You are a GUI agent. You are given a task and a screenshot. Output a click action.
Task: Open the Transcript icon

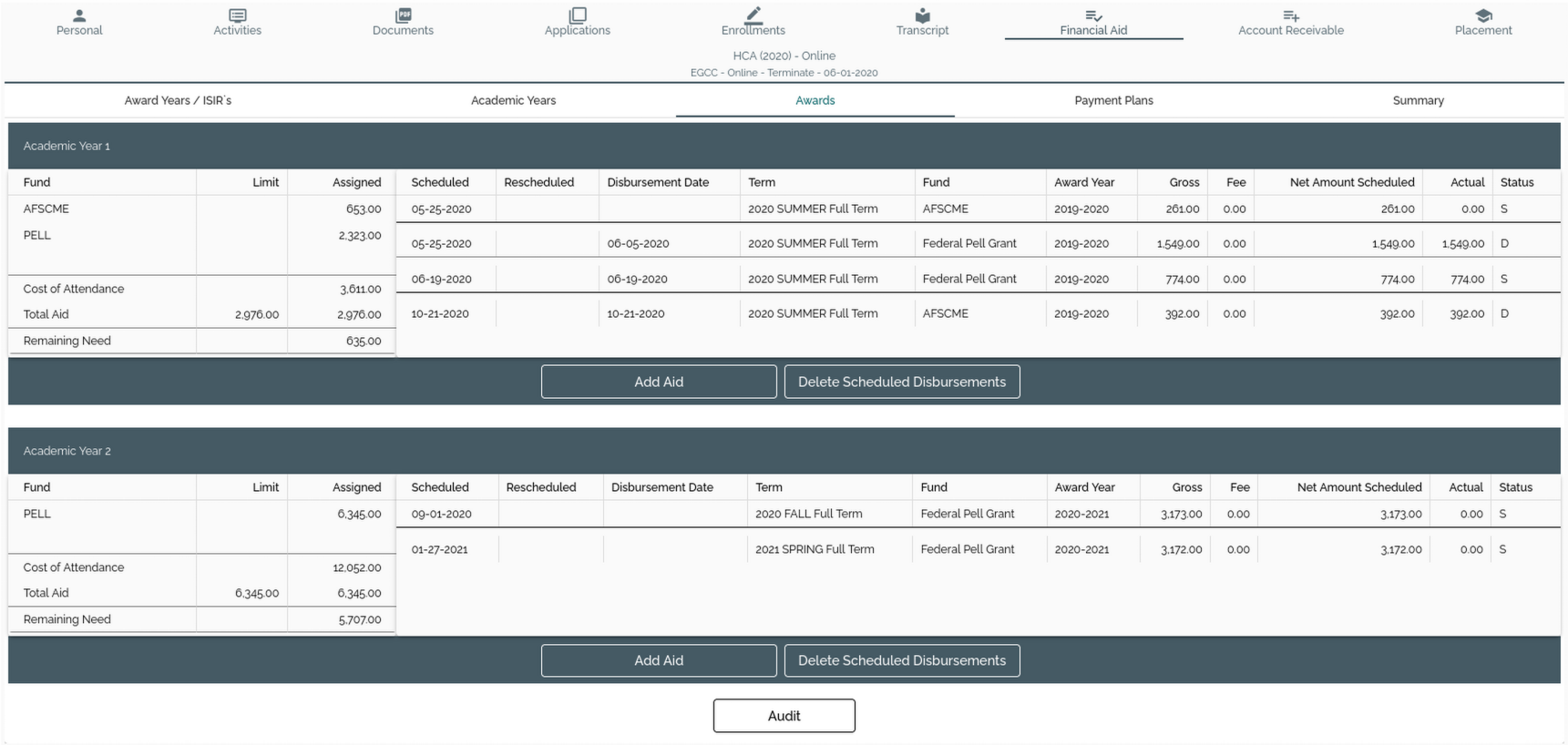(x=922, y=15)
